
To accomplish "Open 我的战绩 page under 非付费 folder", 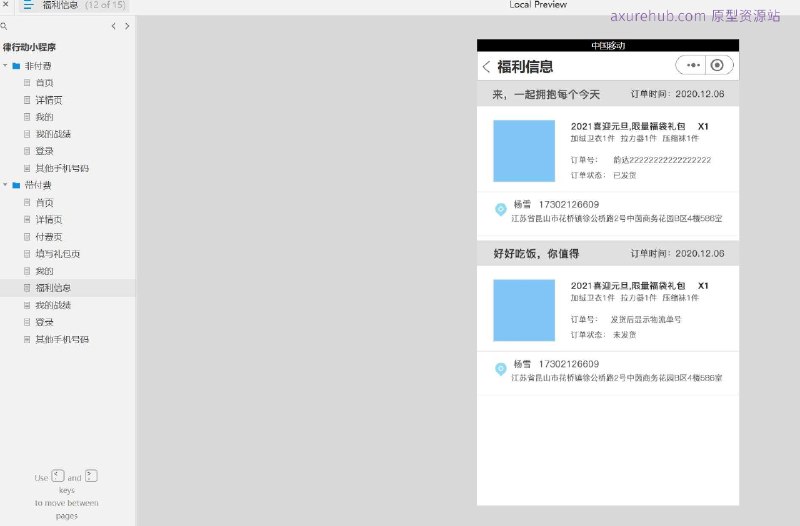I will coord(53,134).
